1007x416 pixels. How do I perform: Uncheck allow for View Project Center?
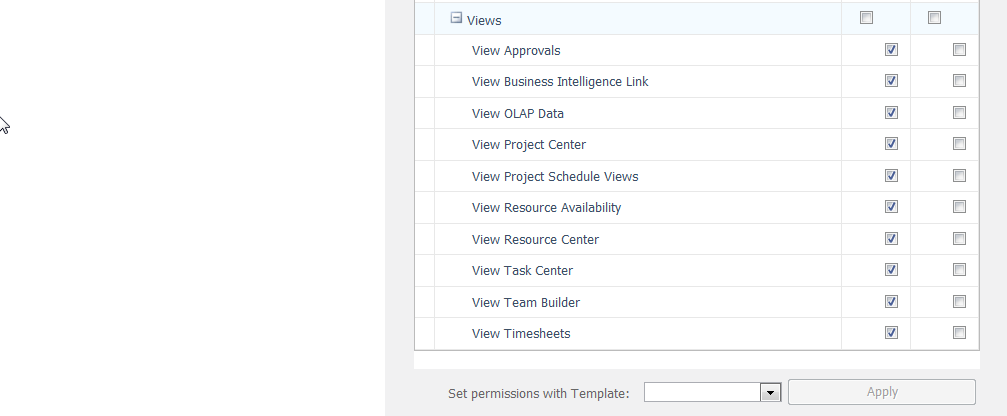pyautogui.click(x=891, y=144)
